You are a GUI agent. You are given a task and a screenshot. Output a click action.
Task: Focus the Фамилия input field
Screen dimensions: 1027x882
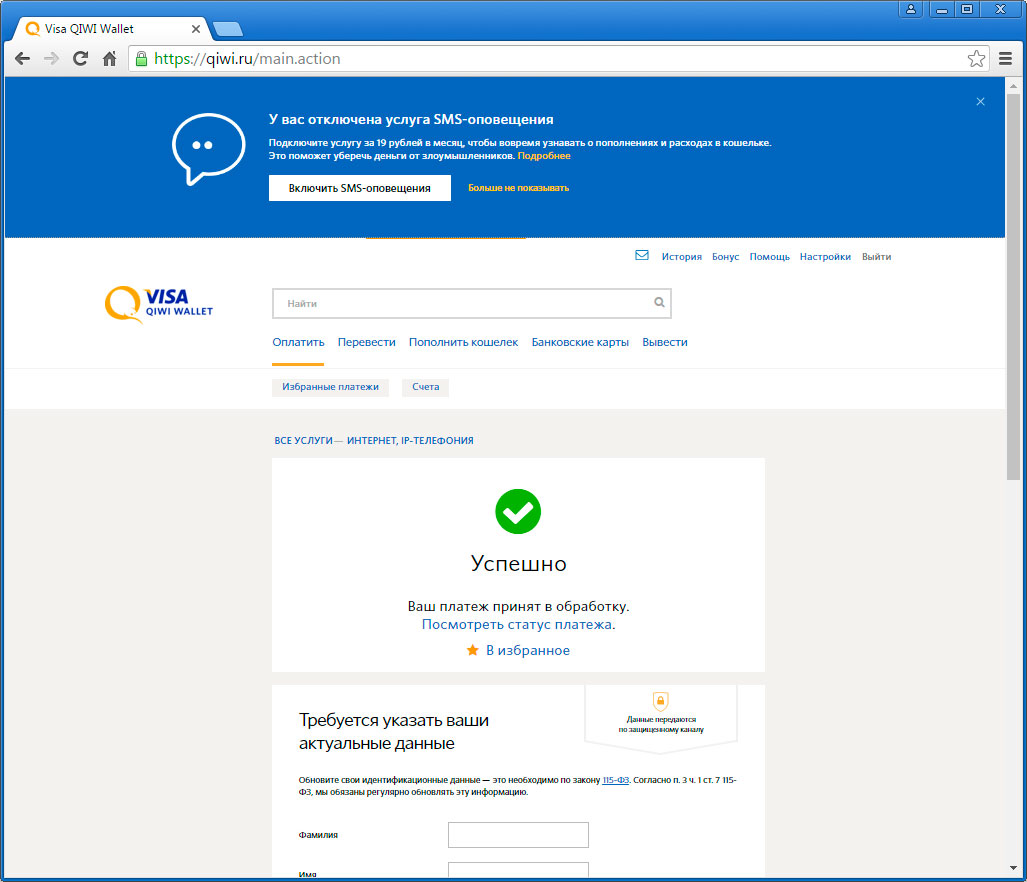pyautogui.click(x=518, y=835)
